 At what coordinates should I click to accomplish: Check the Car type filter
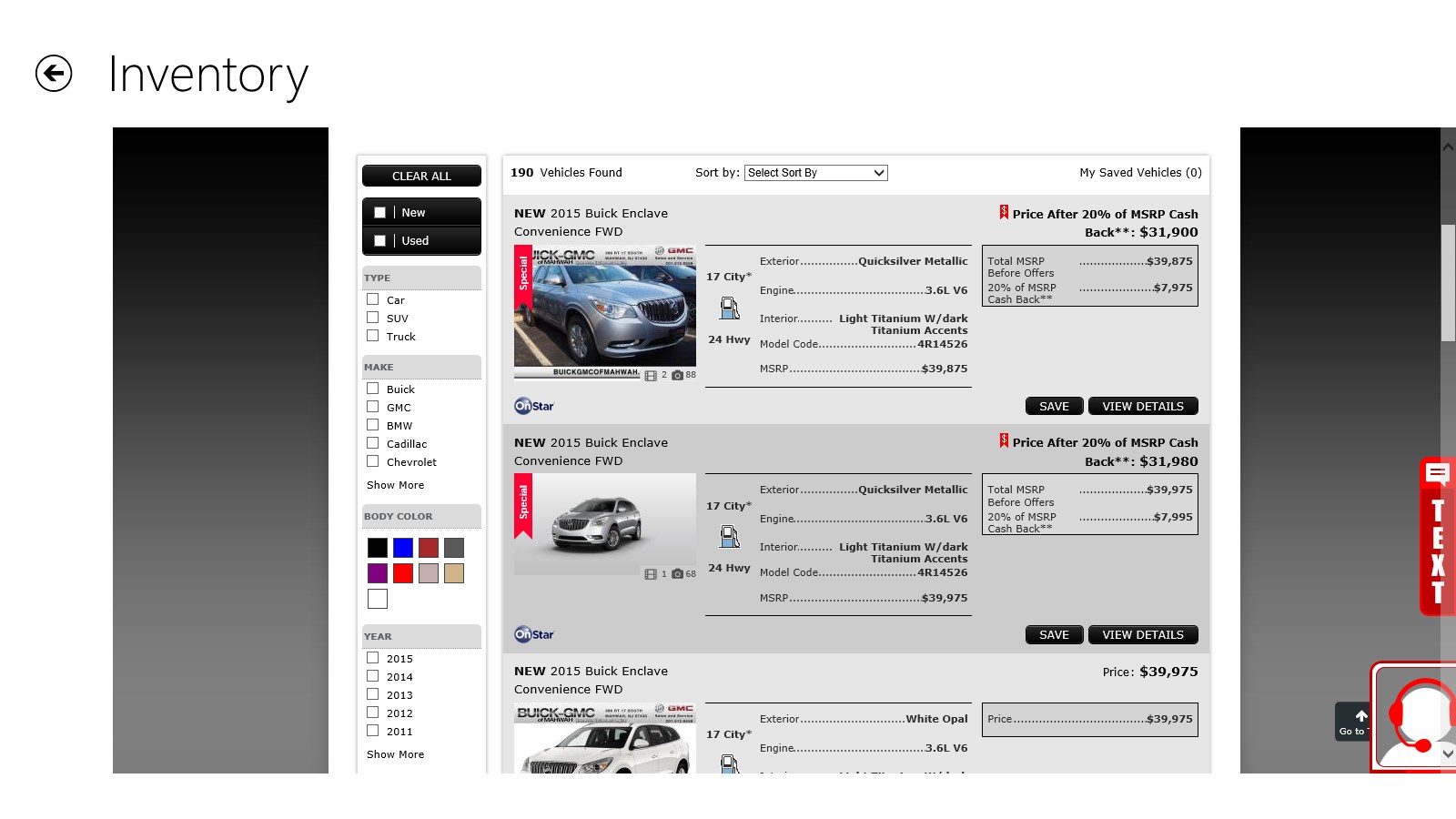372,299
